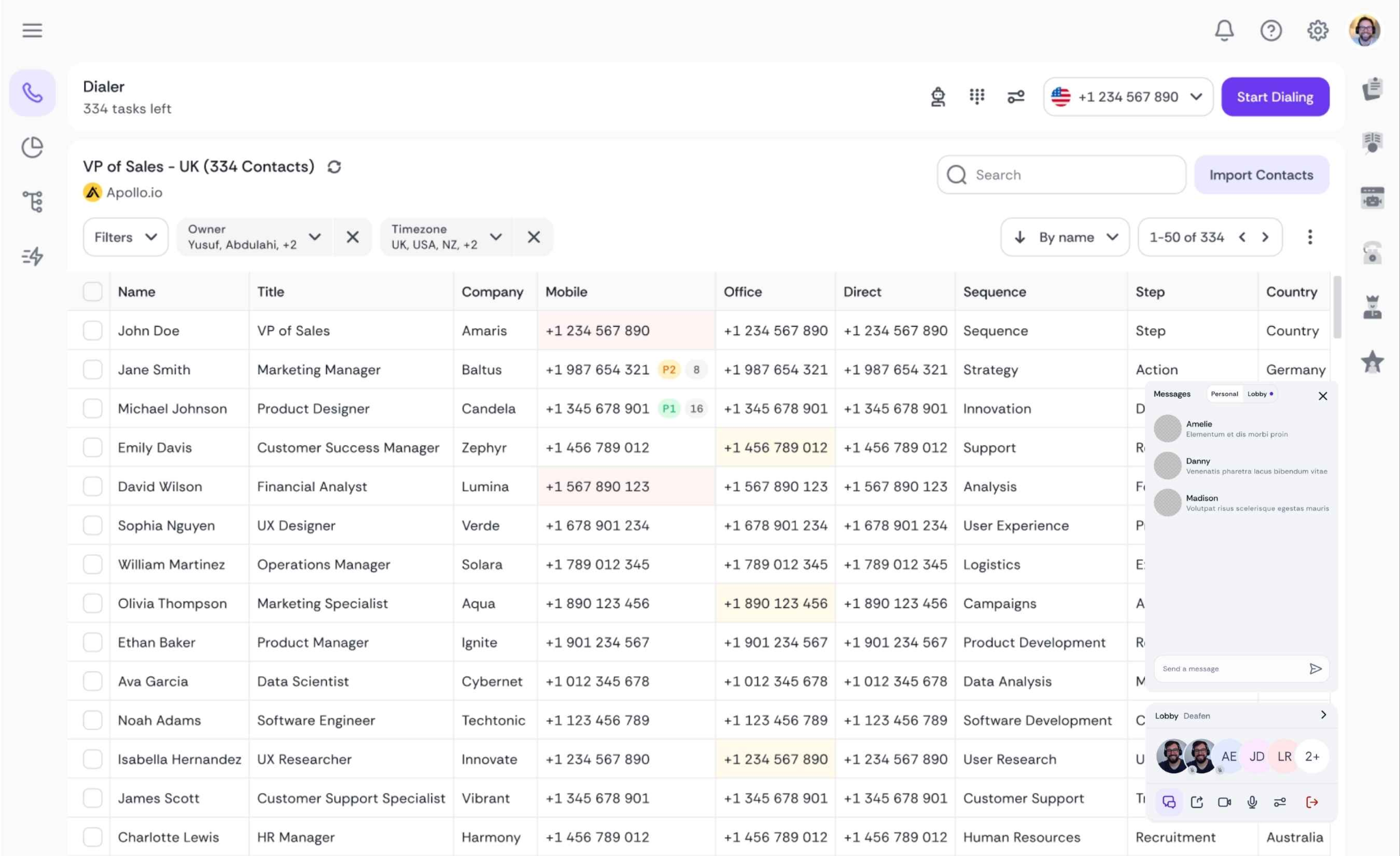Remove the Owner filter
Screen dimensions: 1400x856
point(353,237)
